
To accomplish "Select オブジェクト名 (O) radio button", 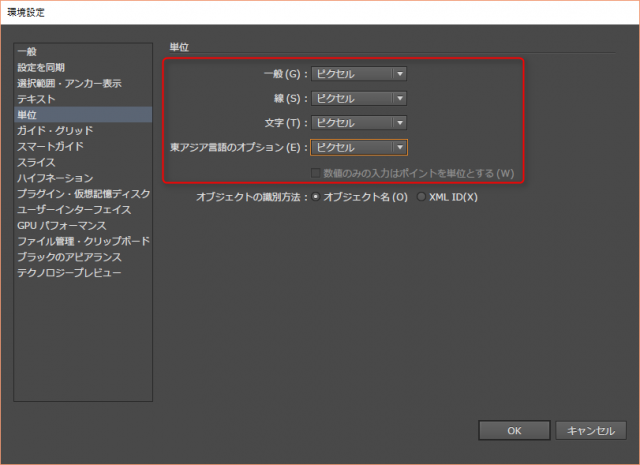I will pyautogui.click(x=316, y=197).
